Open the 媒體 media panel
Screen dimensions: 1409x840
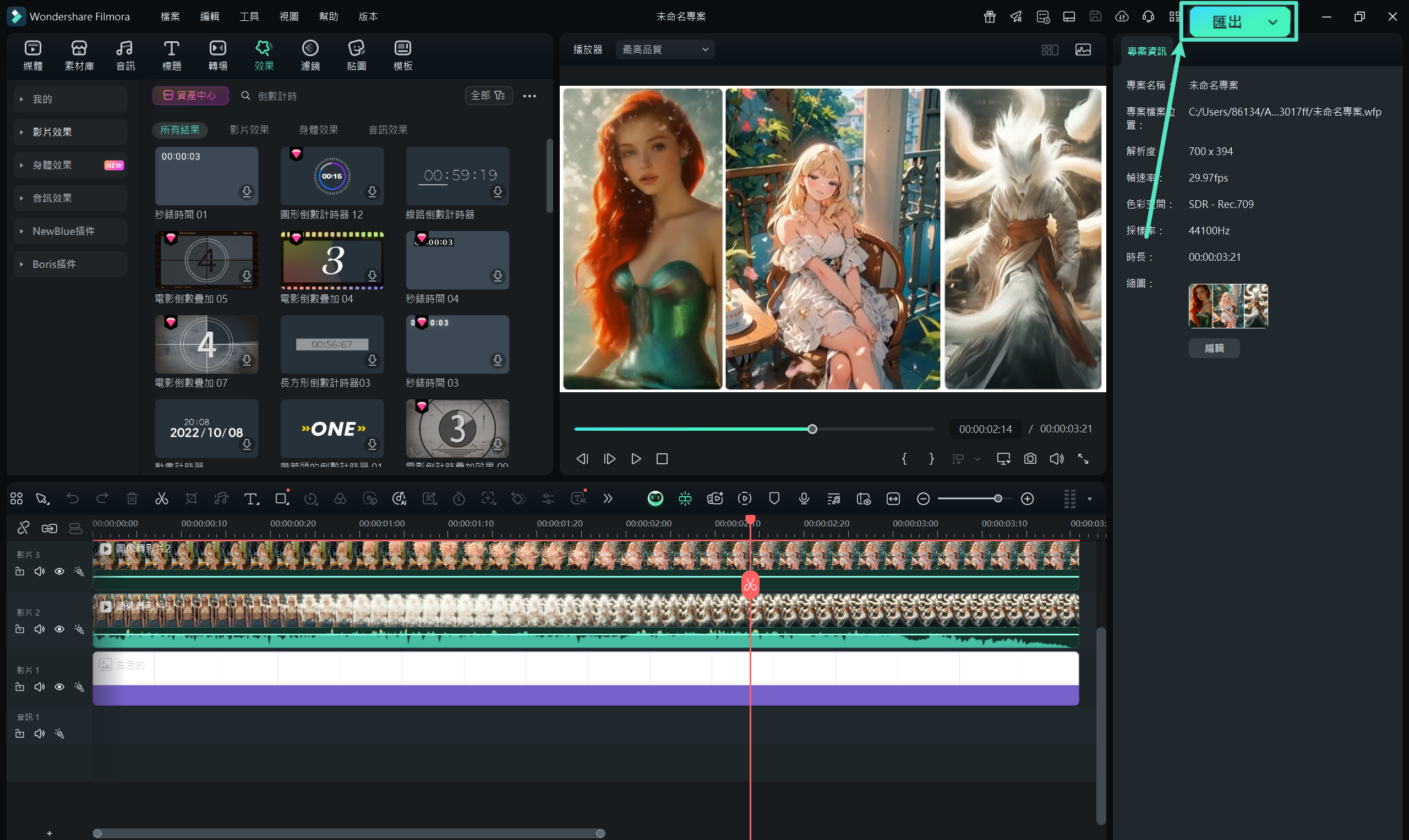pyautogui.click(x=33, y=56)
